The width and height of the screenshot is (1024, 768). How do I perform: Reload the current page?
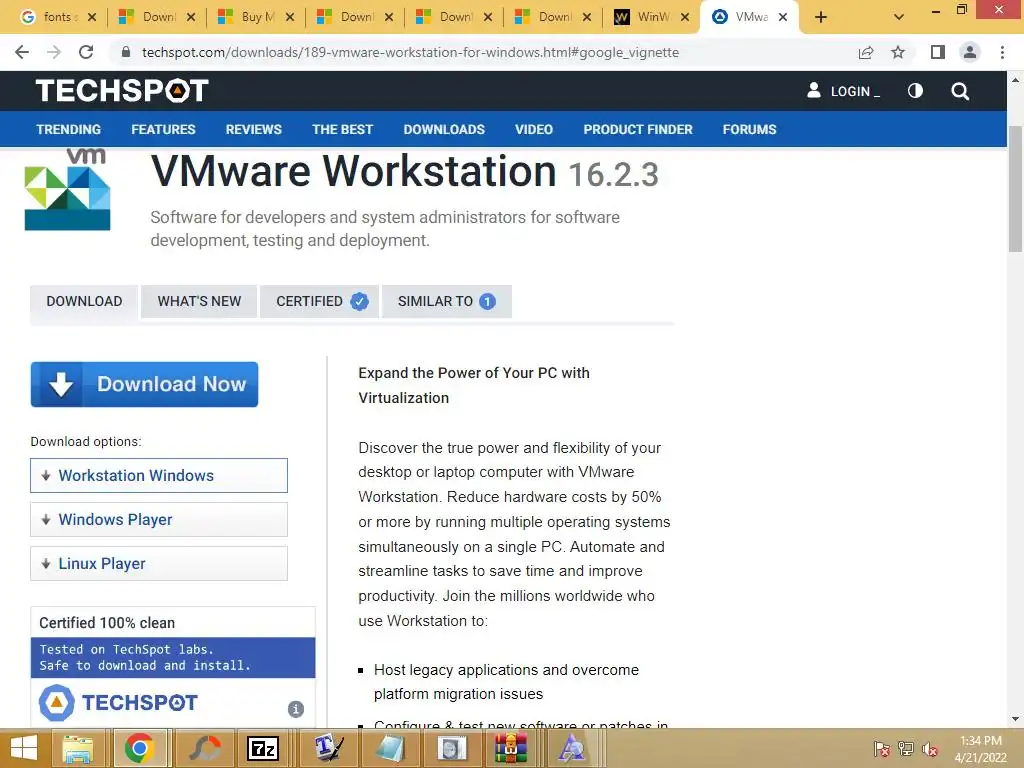point(86,52)
